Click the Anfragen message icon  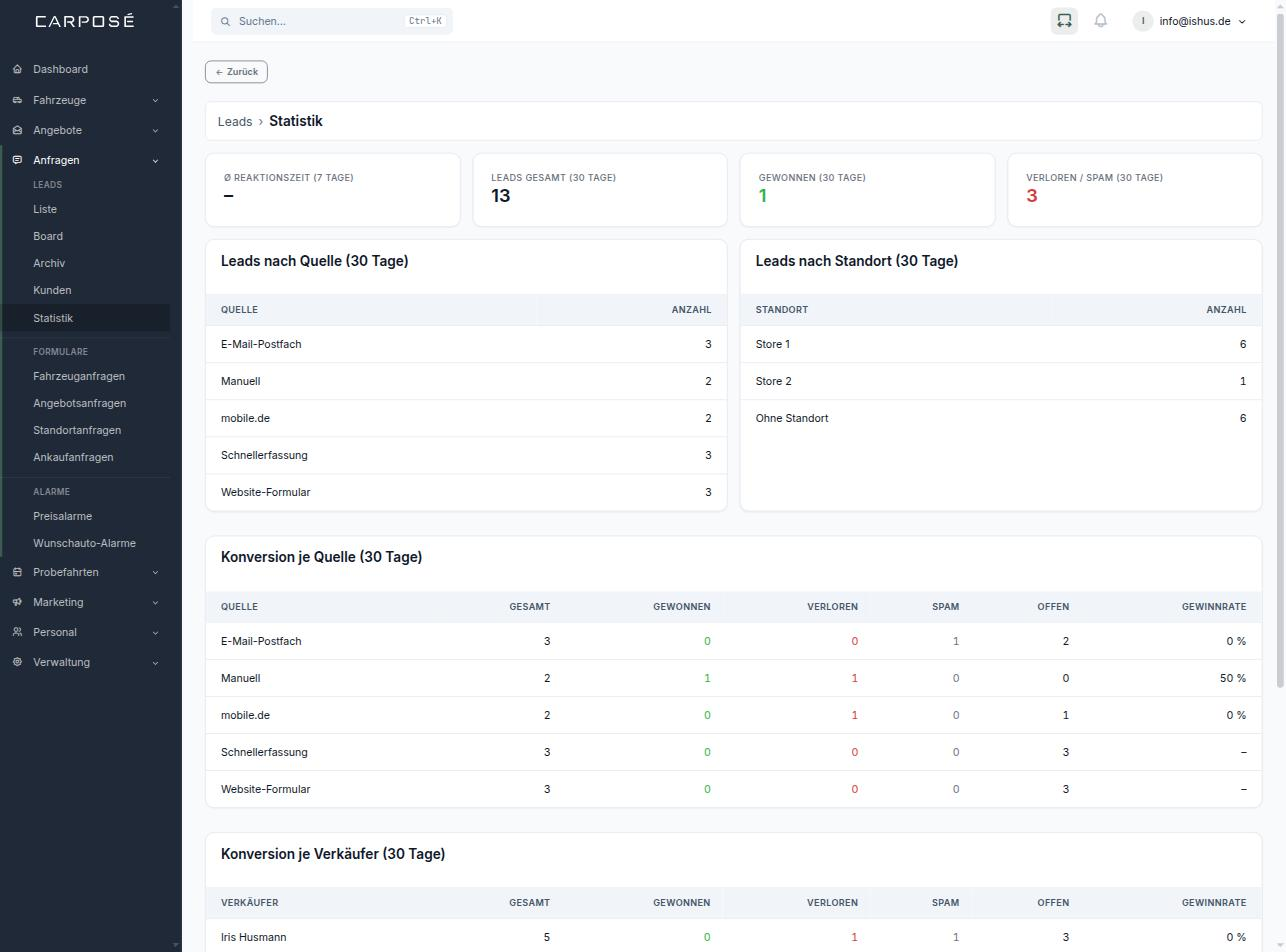click(17, 160)
